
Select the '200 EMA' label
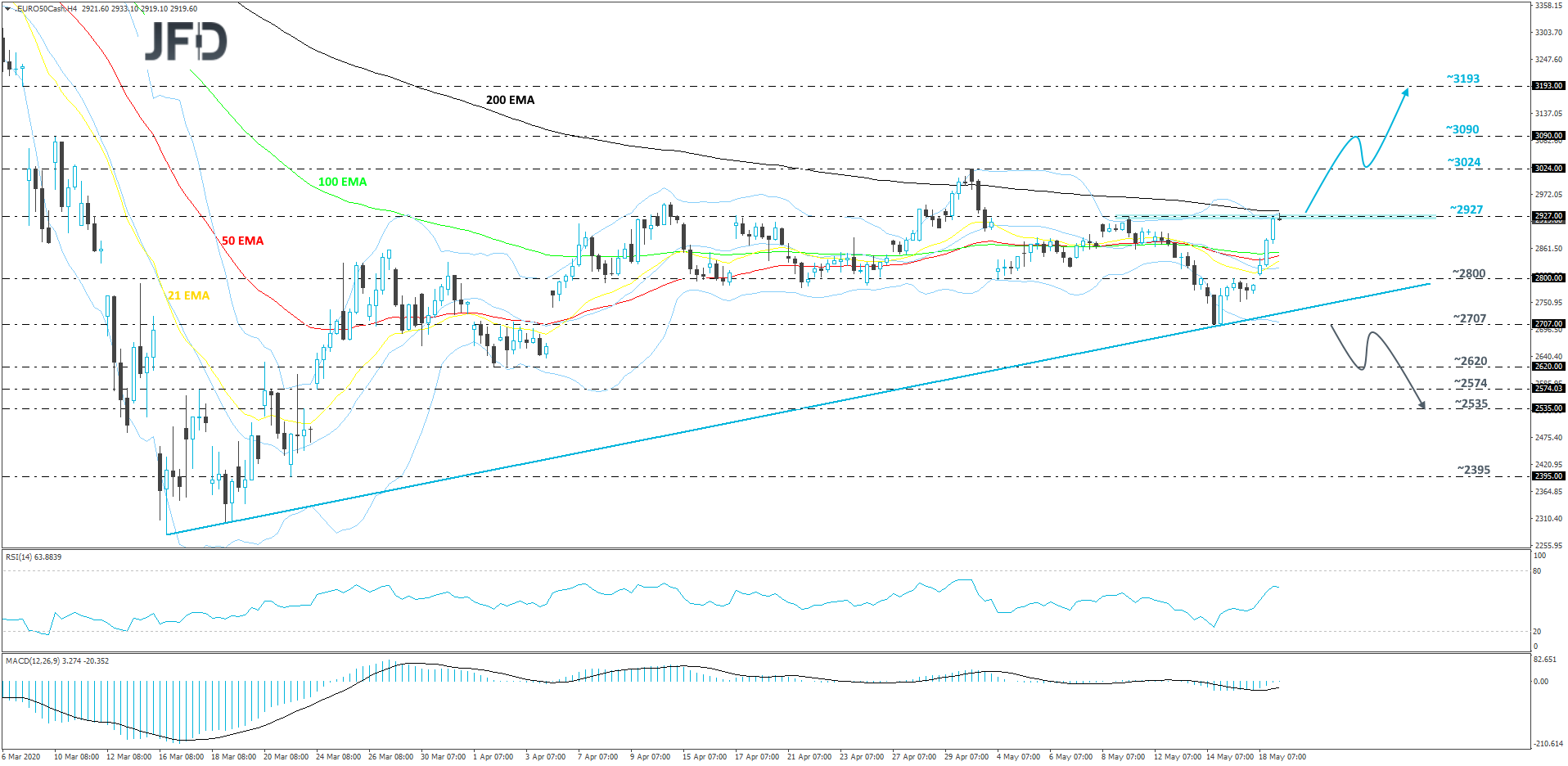click(x=510, y=100)
